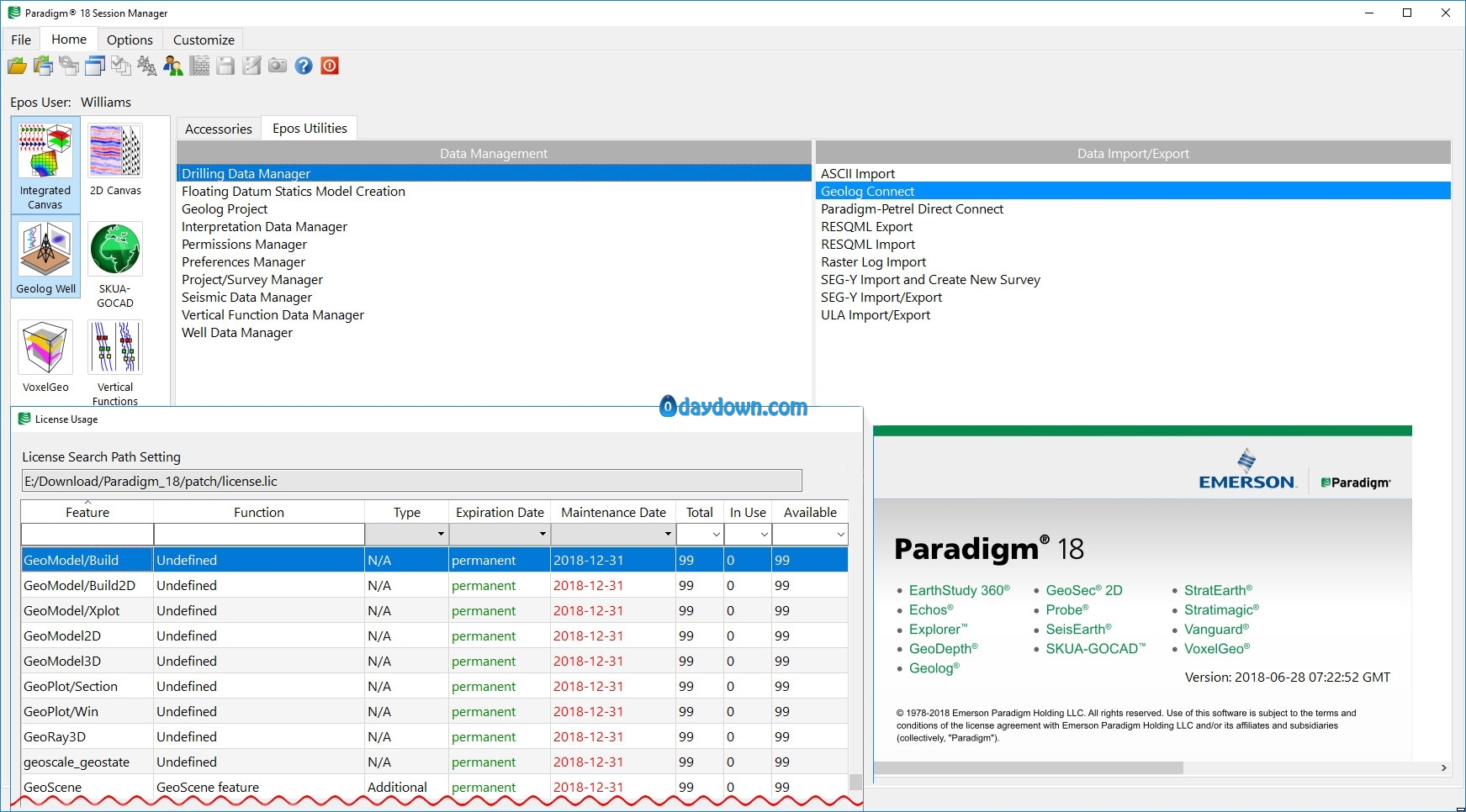The height and width of the screenshot is (812, 1466).
Task: Click the Function filter input field
Action: (x=259, y=534)
